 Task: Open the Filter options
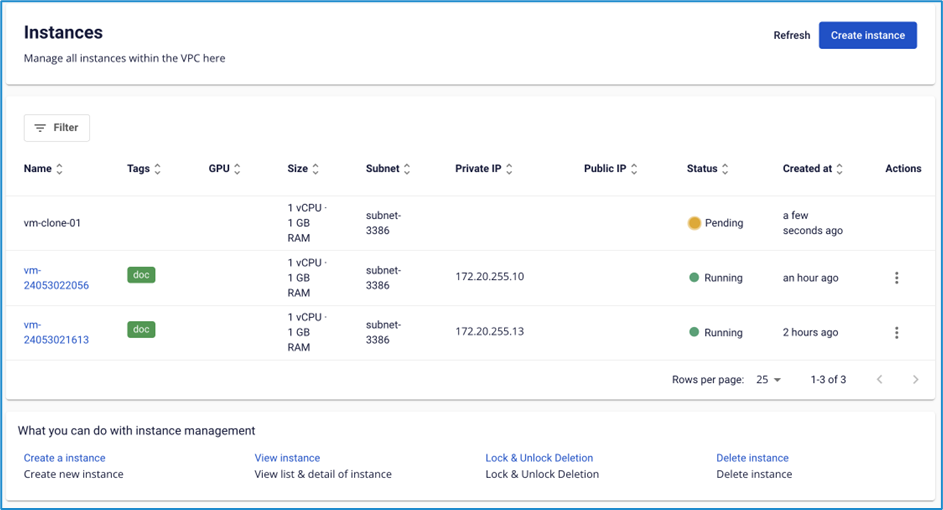[x=57, y=128]
